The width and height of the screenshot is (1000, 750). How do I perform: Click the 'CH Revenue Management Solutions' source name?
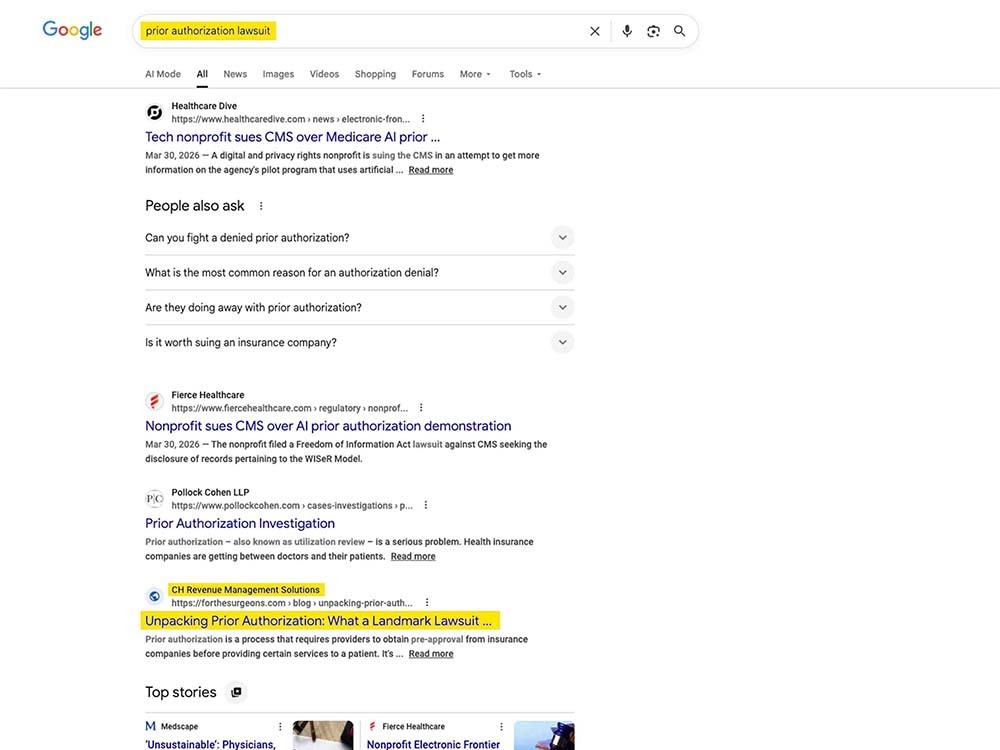point(246,590)
